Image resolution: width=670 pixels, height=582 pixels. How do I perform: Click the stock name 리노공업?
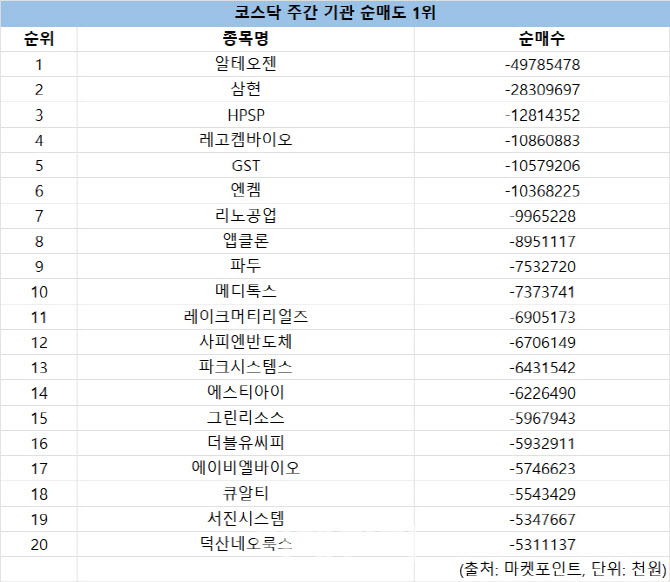click(x=246, y=215)
